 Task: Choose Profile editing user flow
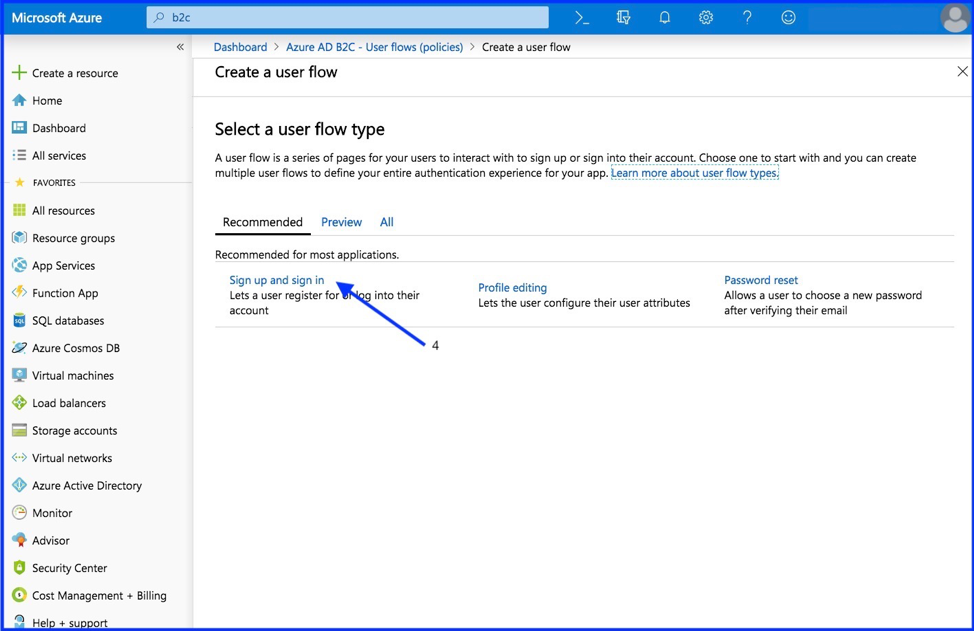click(512, 288)
